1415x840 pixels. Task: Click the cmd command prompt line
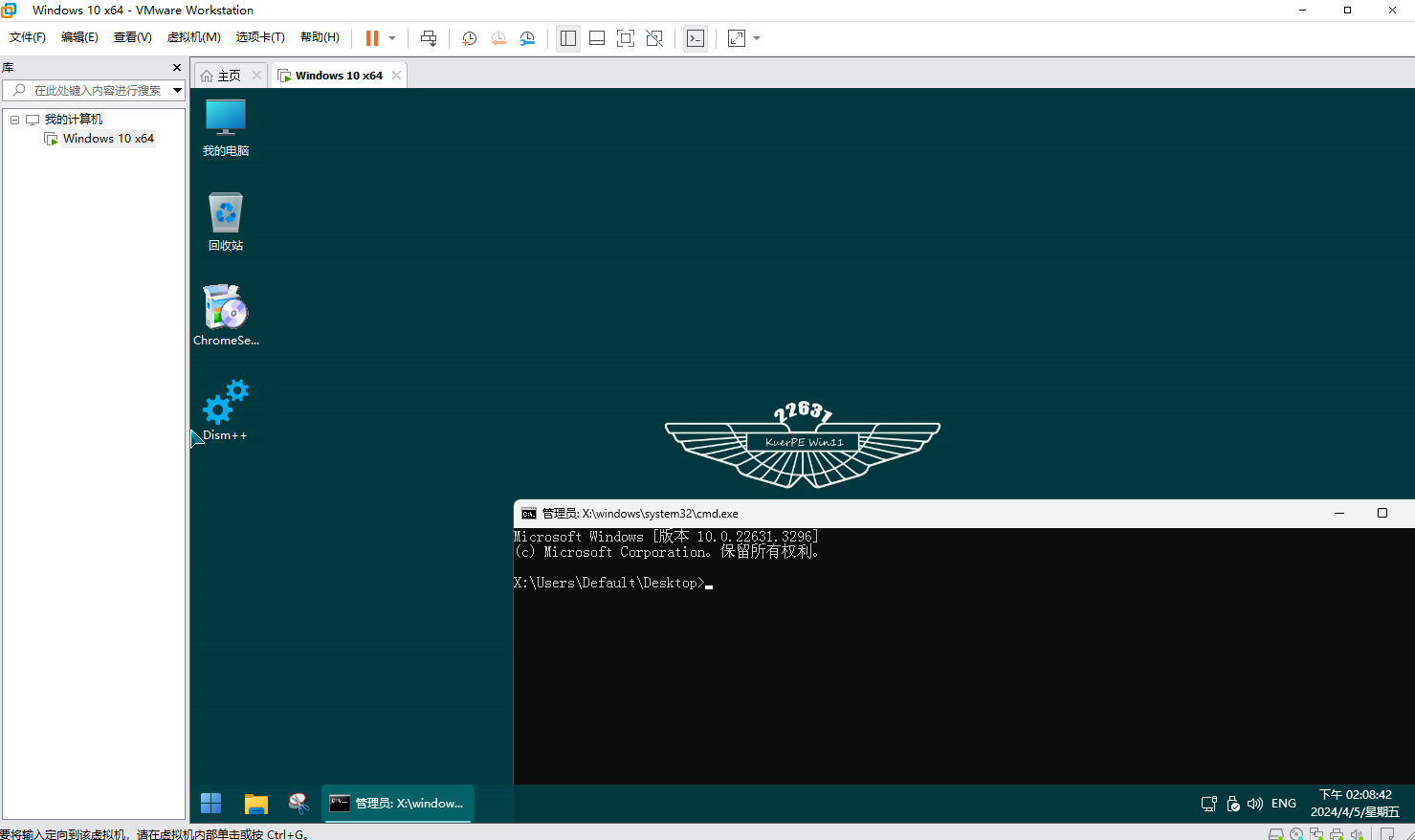613,583
